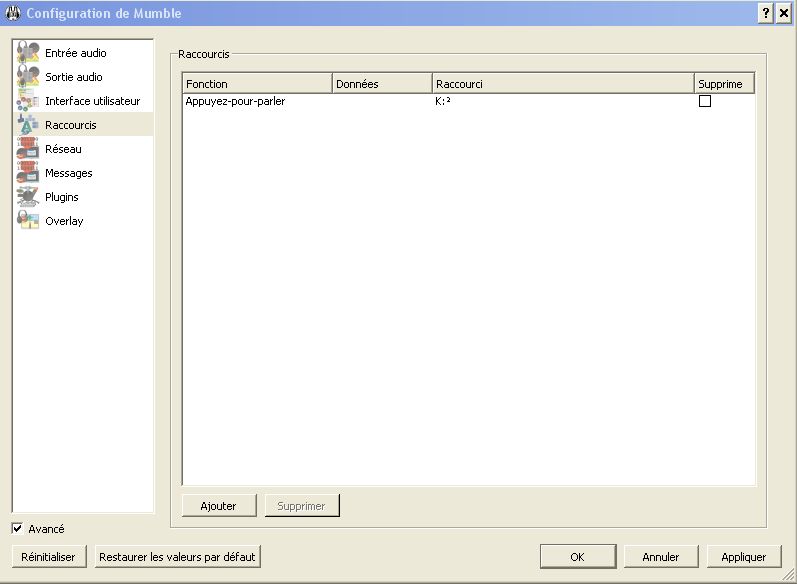This screenshot has height=584, width=797.
Task: Open the Sortie audio settings page
Action: pyautogui.click(x=83, y=76)
